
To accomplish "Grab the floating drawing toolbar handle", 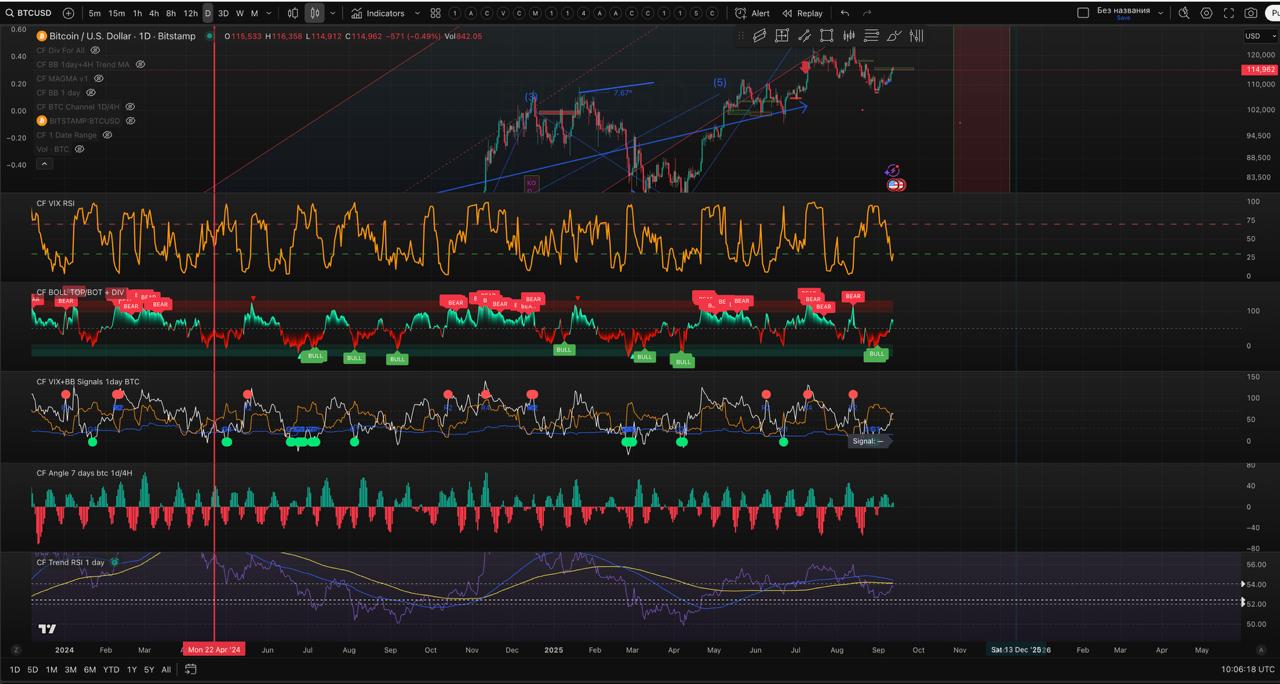I will pos(743,36).
